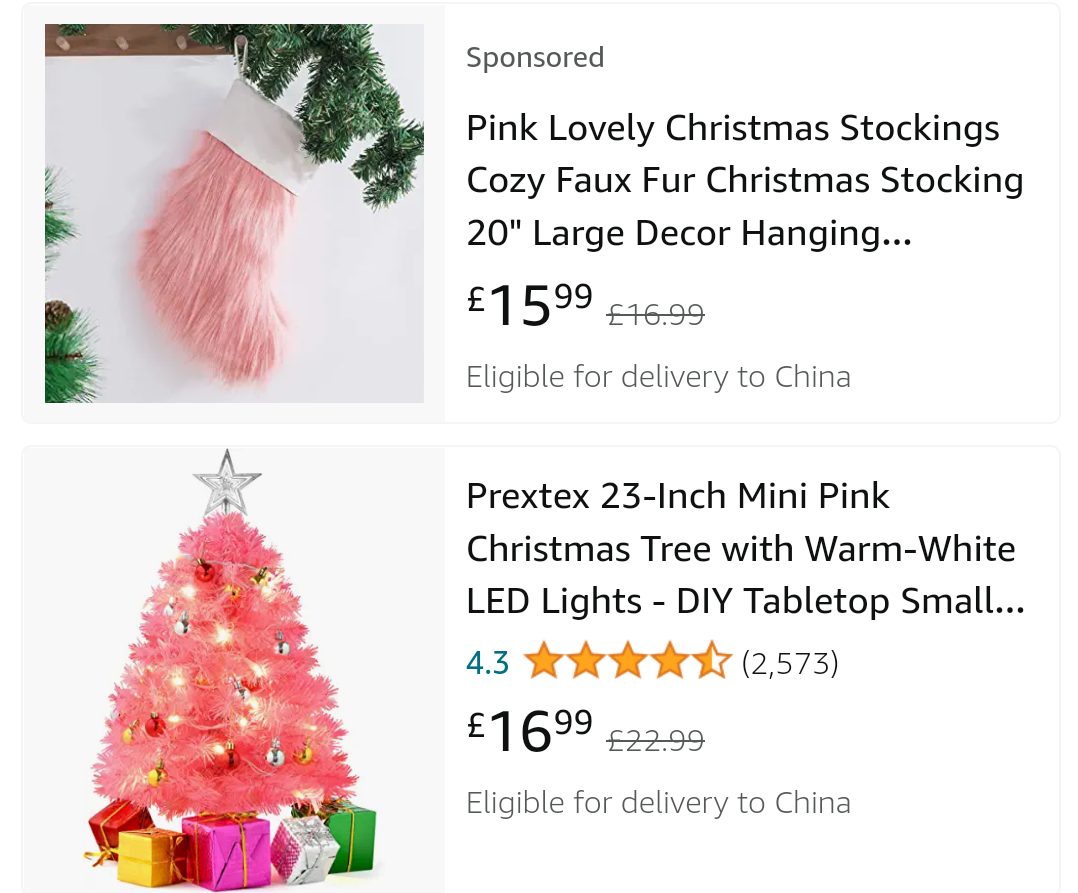Open Pink Lovely Christmas Stockings product title
The height and width of the screenshot is (893, 1078).
(x=744, y=181)
